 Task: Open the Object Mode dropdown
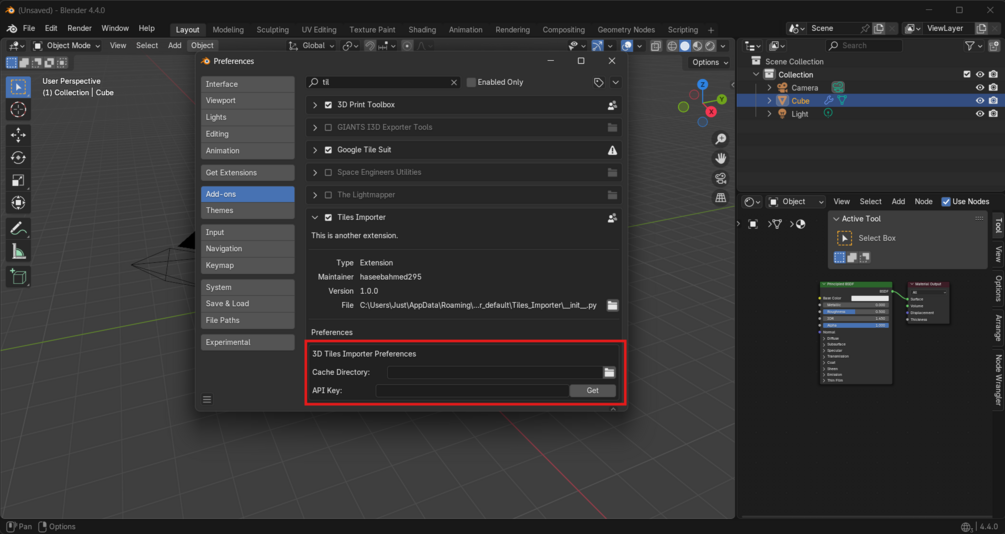tap(67, 46)
